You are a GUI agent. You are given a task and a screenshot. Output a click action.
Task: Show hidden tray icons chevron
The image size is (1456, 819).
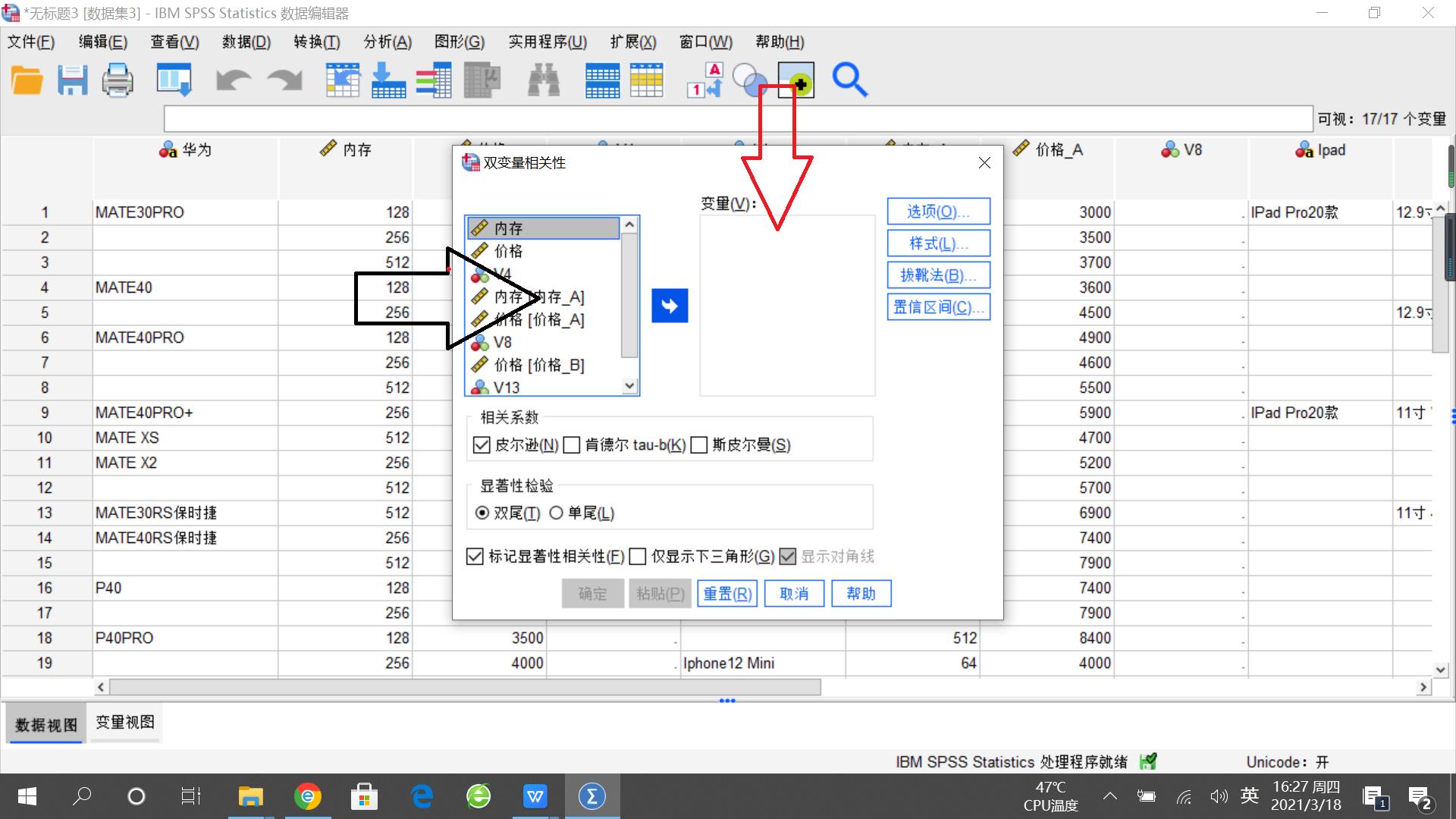coord(1110,796)
